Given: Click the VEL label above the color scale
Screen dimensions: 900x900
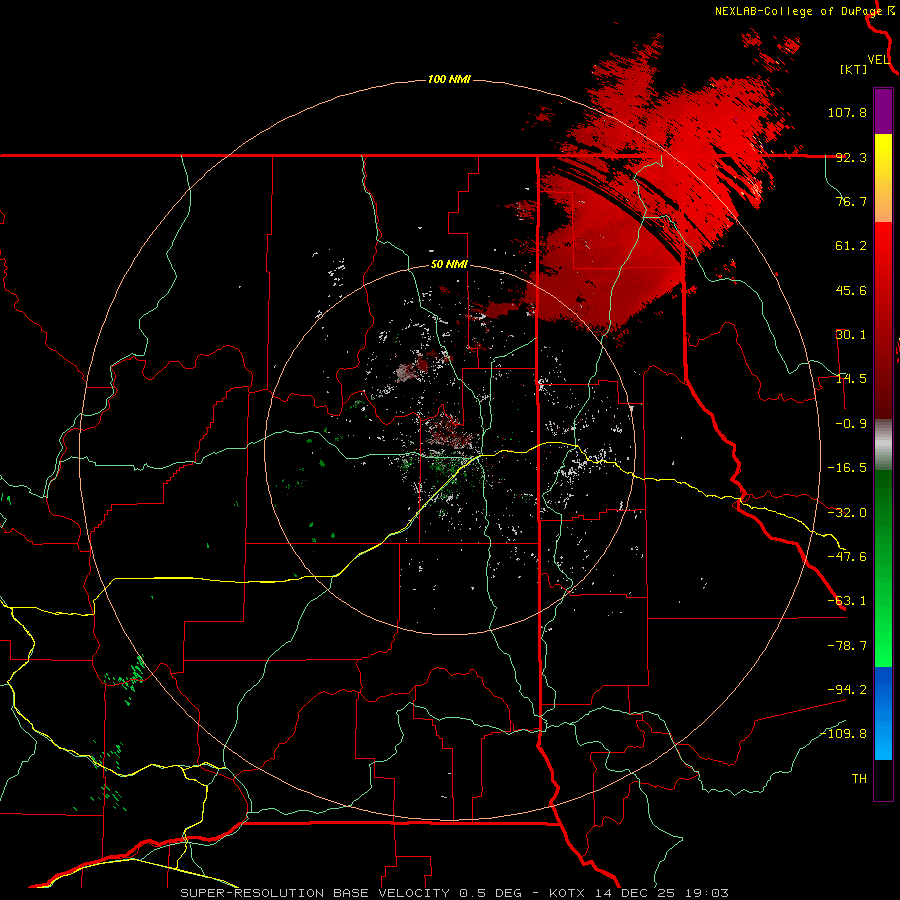Looking at the screenshot, I should tap(879, 60).
